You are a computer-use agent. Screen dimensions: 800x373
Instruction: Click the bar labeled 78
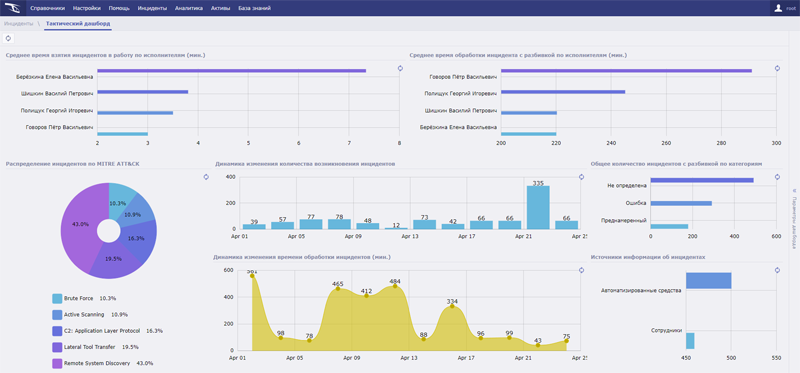339,224
